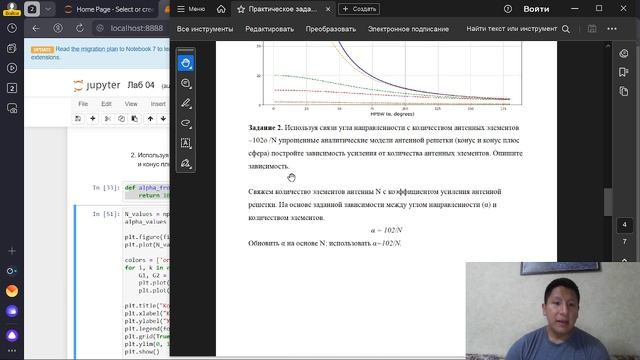Image resolution: width=640 pixels, height=360 pixels.
Task: Copy selected cell in Jupyter toolbar
Action: (x=121, y=118)
